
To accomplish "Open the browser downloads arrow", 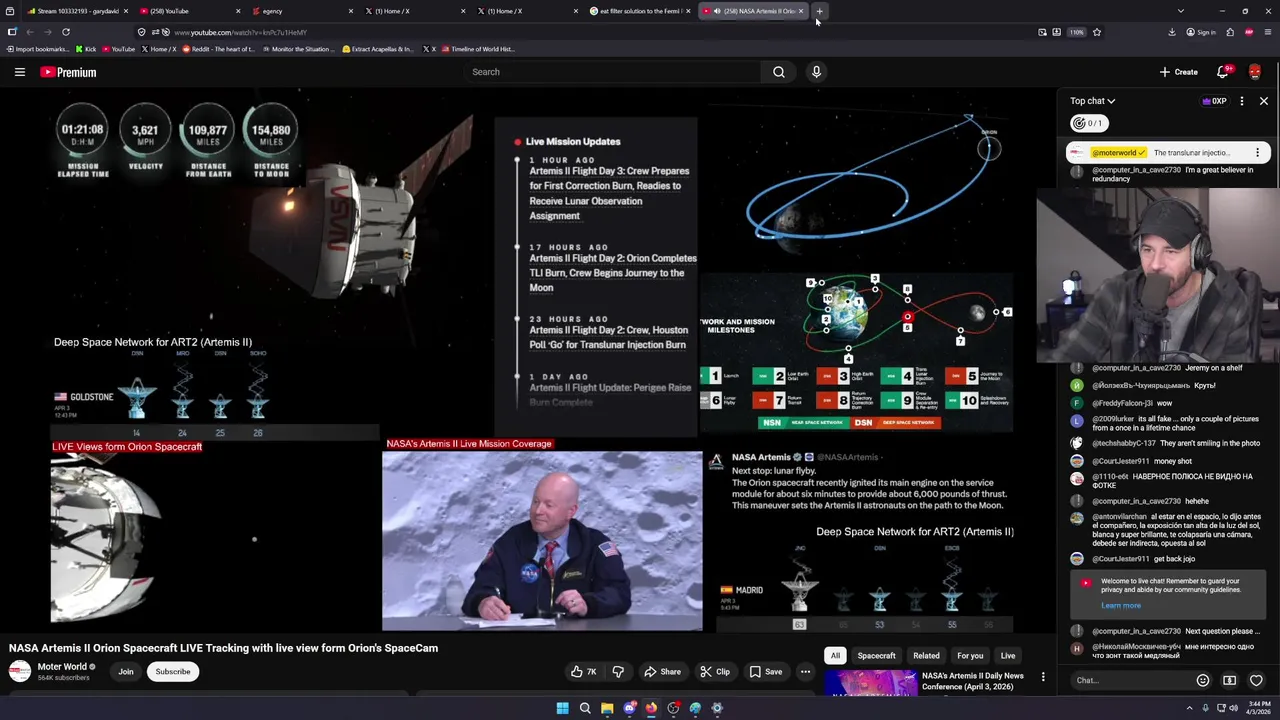I will tap(1172, 32).
